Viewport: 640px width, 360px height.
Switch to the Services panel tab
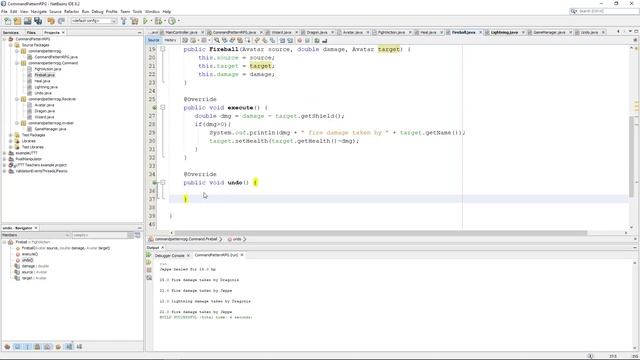click(11, 33)
